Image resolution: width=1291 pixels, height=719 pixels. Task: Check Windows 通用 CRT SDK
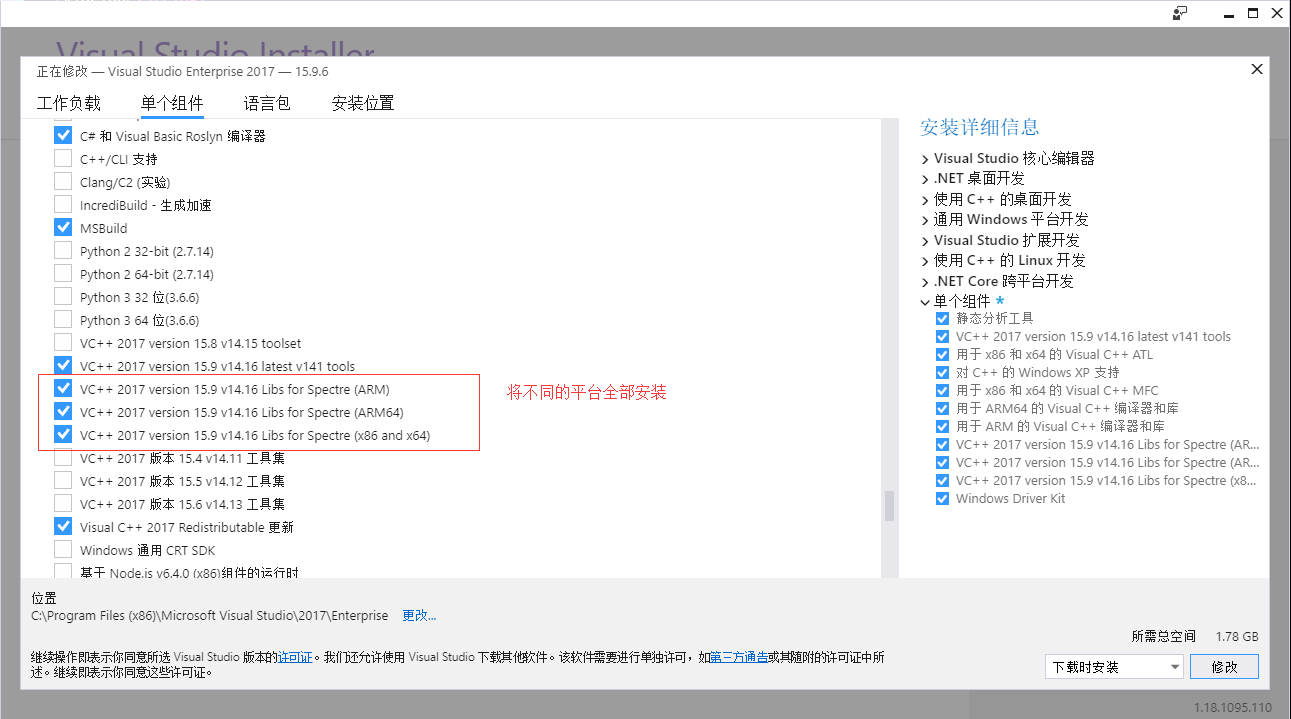(x=63, y=550)
